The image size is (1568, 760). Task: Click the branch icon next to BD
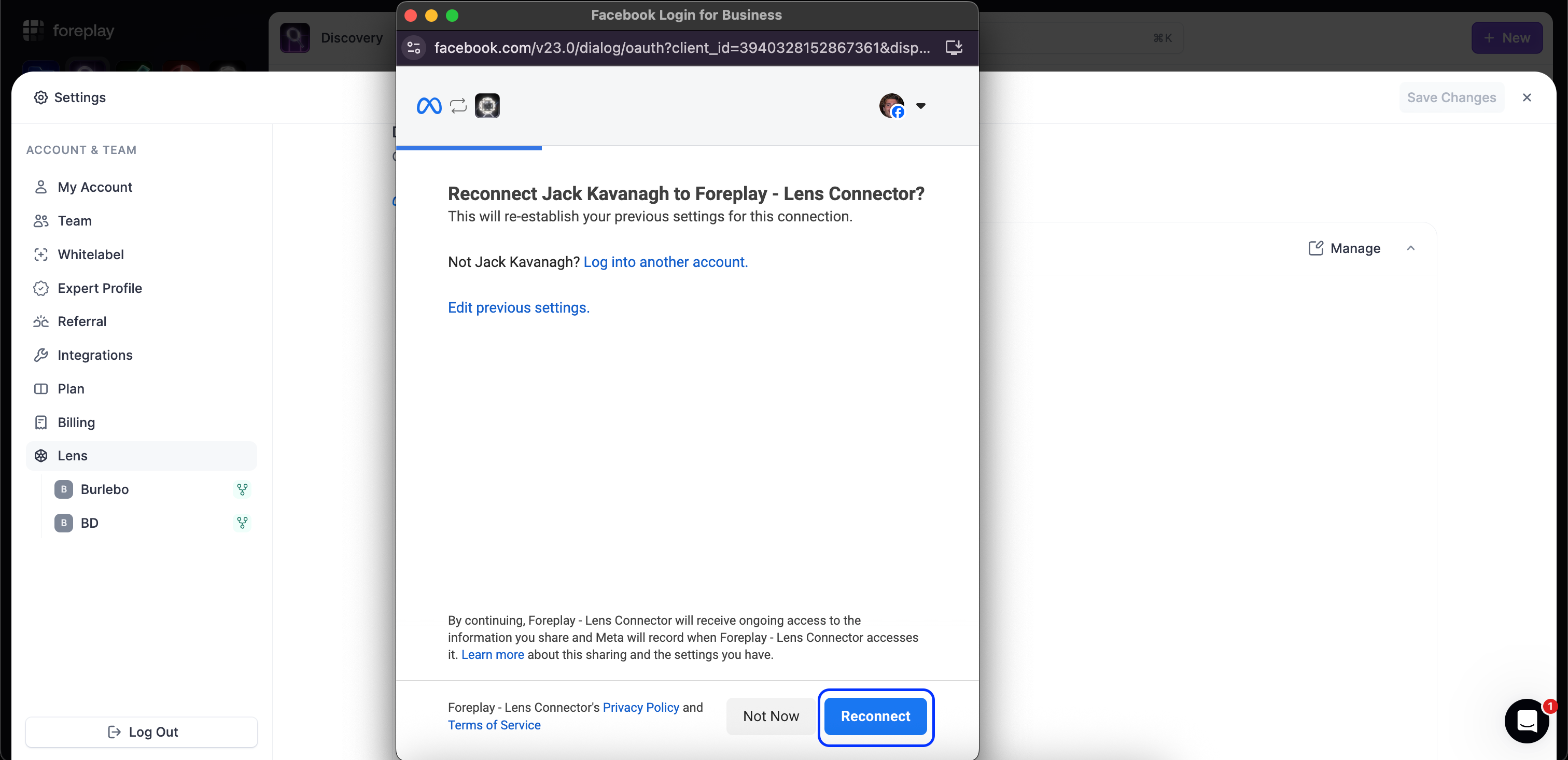pos(242,523)
